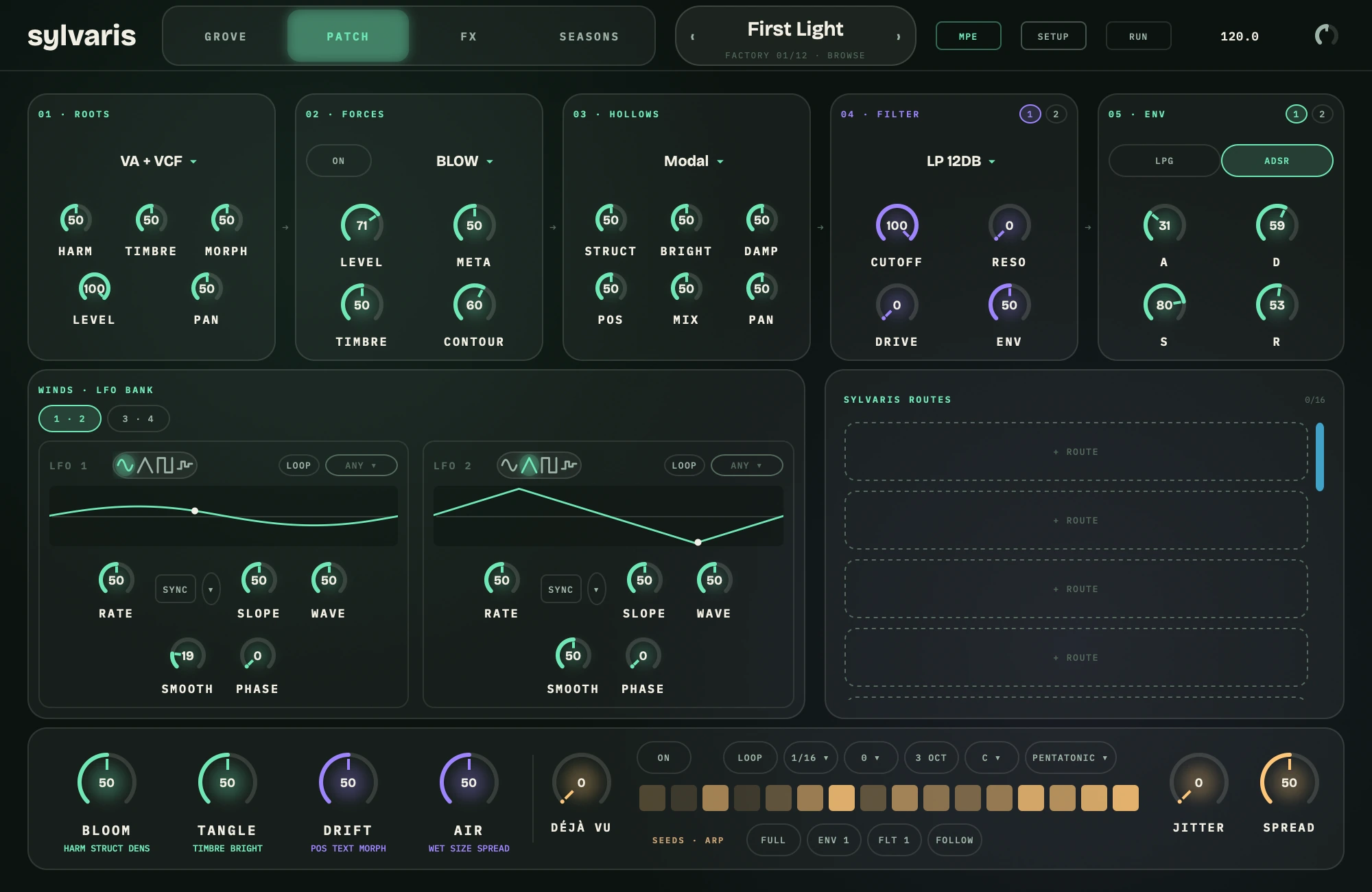This screenshot has height=892, width=1372.
Task: Toggle LOOP for LFO 2
Action: pos(684,465)
